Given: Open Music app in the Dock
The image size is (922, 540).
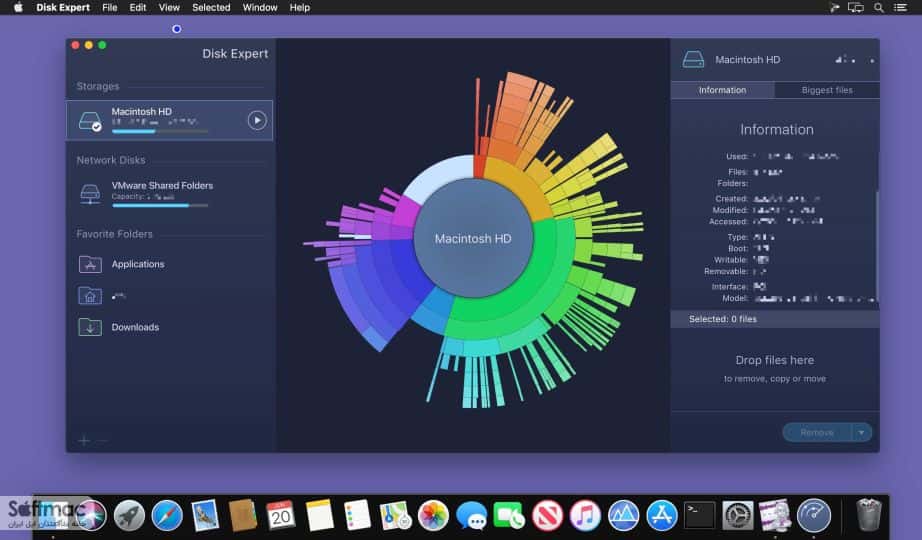Looking at the screenshot, I should pyautogui.click(x=585, y=516).
